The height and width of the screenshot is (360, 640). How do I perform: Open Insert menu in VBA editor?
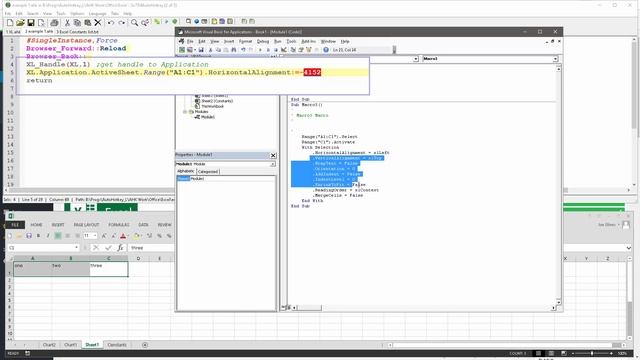coord(229,42)
